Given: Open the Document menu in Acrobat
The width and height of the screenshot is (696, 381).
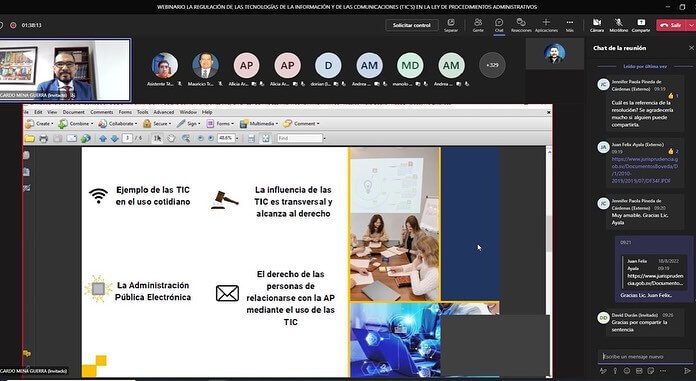Looking at the screenshot, I should coord(73,112).
